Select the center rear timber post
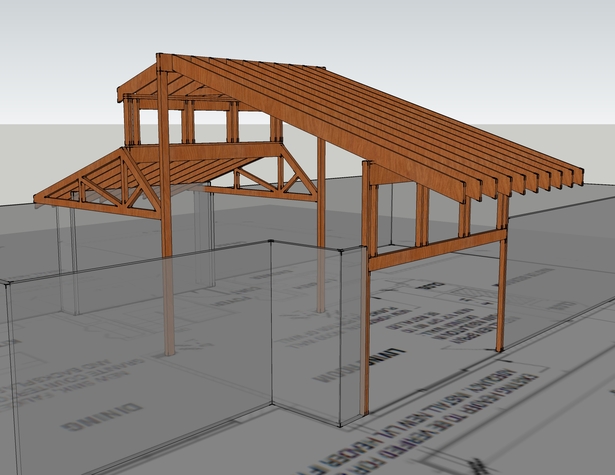Image resolution: width=615 pixels, height=475 pixels. [x=321, y=224]
